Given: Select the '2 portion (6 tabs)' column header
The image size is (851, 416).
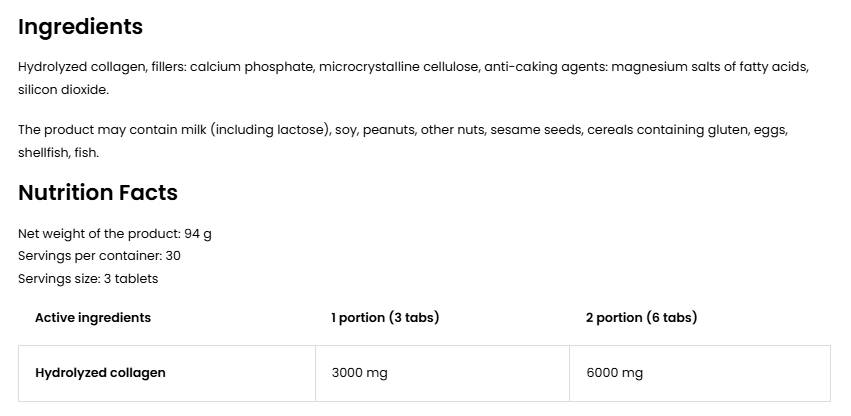Looking at the screenshot, I should [641, 318].
